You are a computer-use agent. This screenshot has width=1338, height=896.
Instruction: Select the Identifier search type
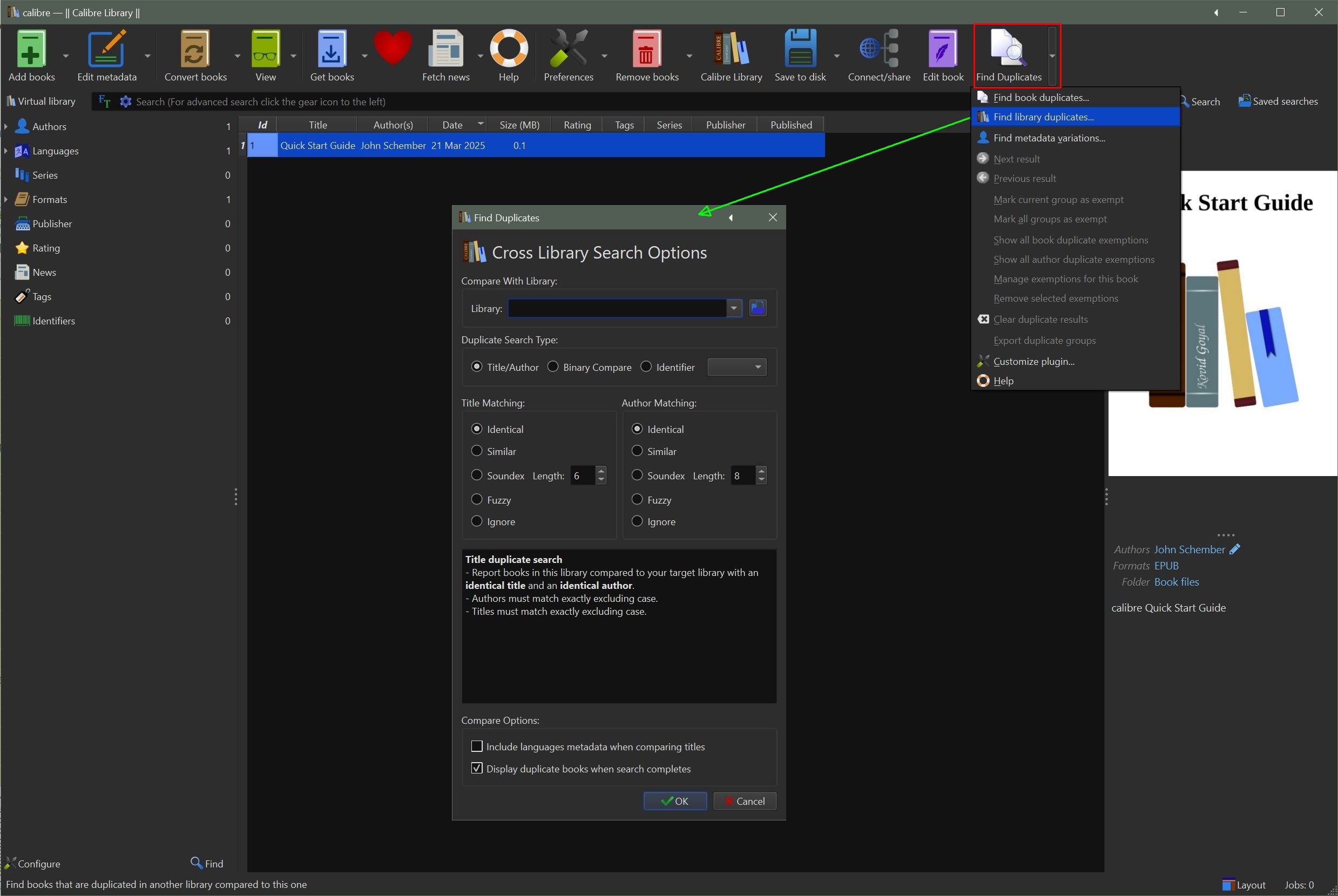point(667,367)
